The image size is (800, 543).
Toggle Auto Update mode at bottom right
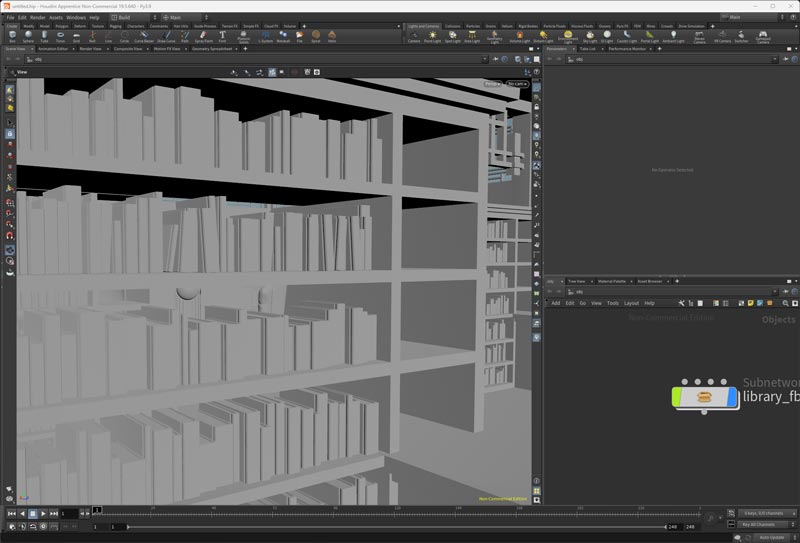click(771, 537)
